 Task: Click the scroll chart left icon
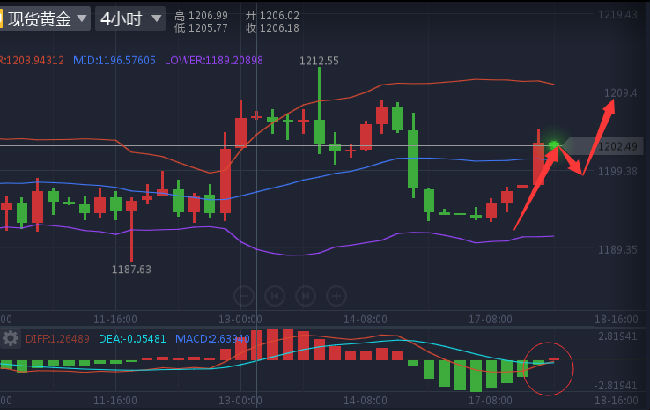(274, 295)
